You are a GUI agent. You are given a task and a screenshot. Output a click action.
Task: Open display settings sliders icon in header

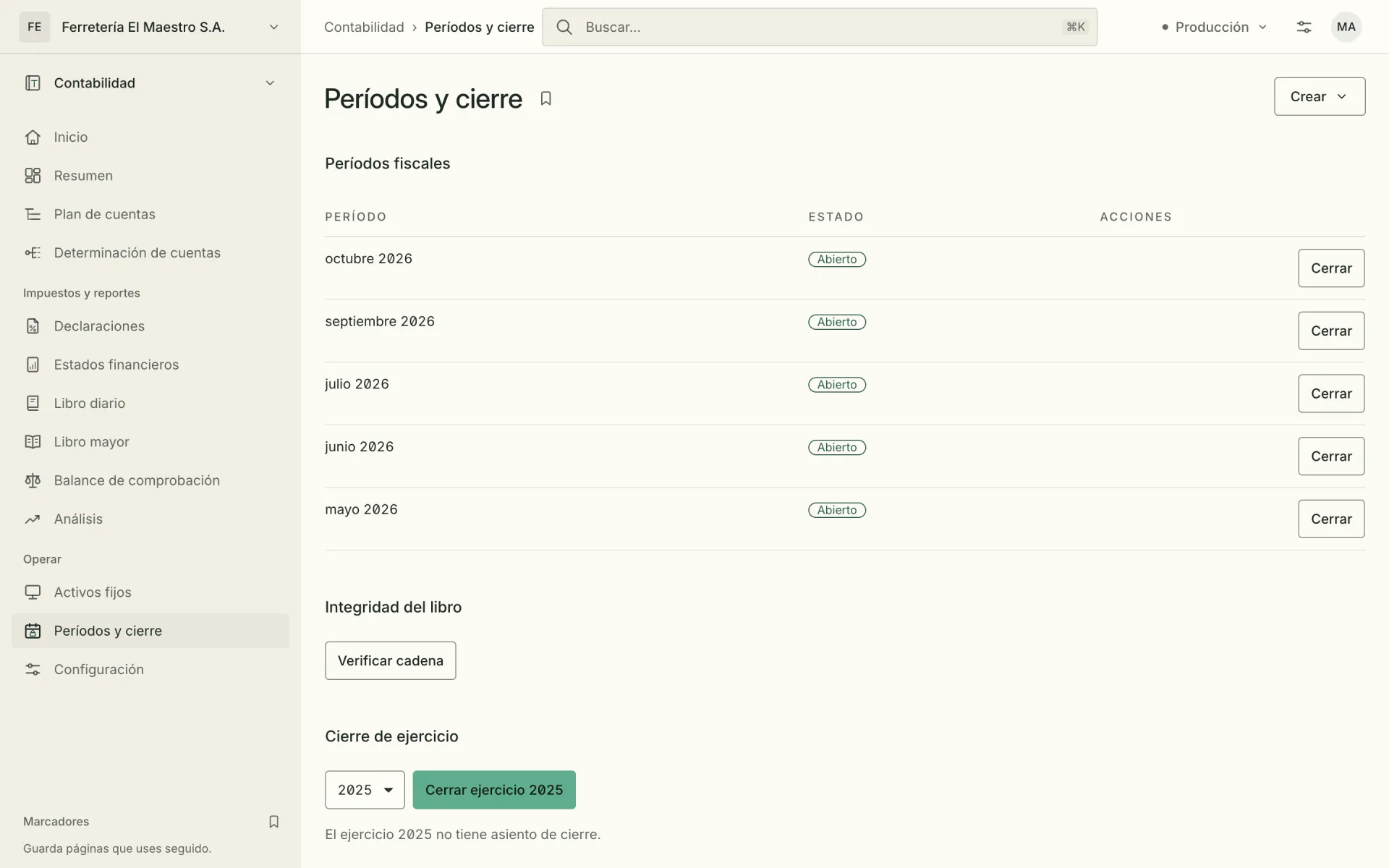(1304, 27)
